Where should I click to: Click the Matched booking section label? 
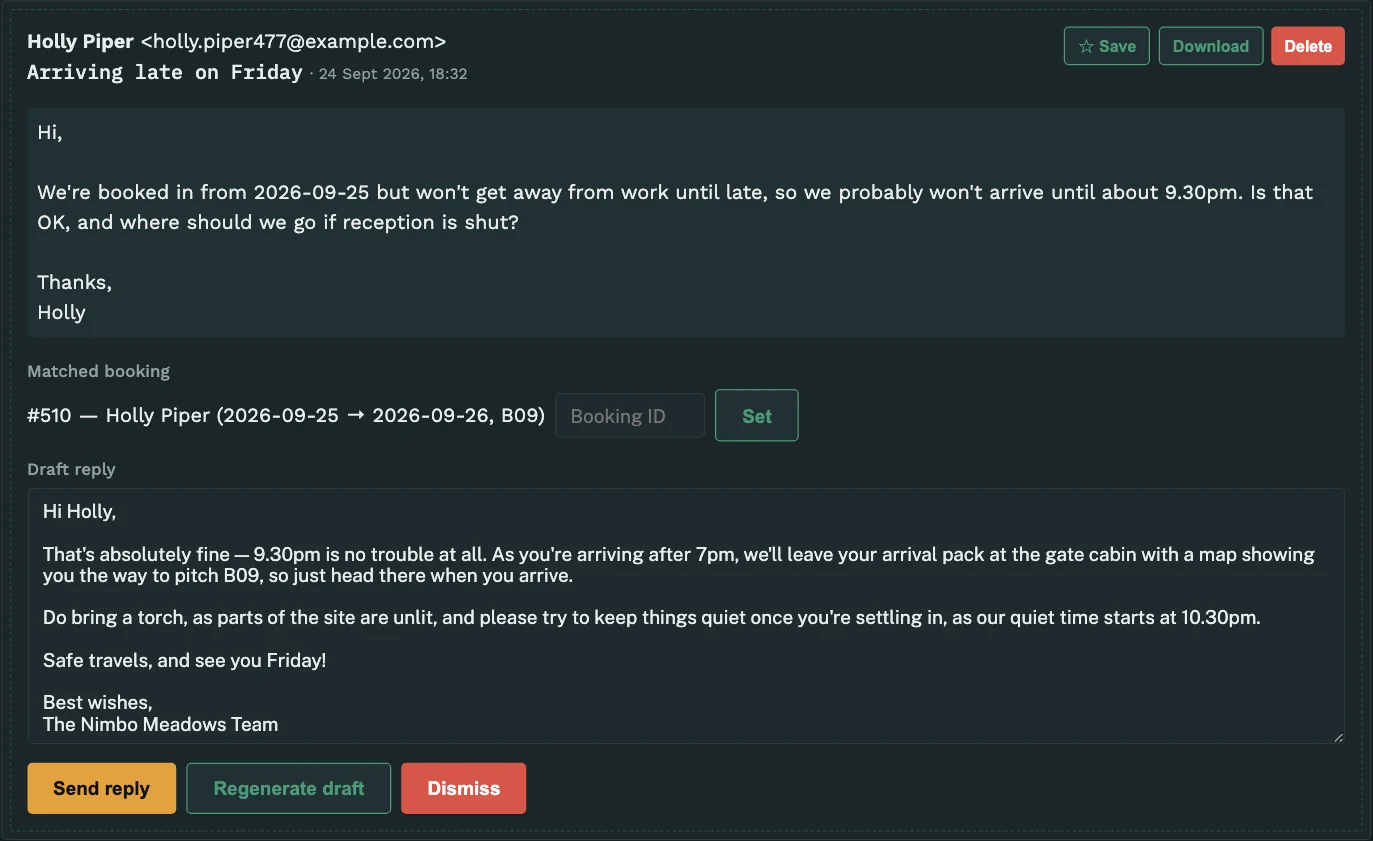point(98,371)
